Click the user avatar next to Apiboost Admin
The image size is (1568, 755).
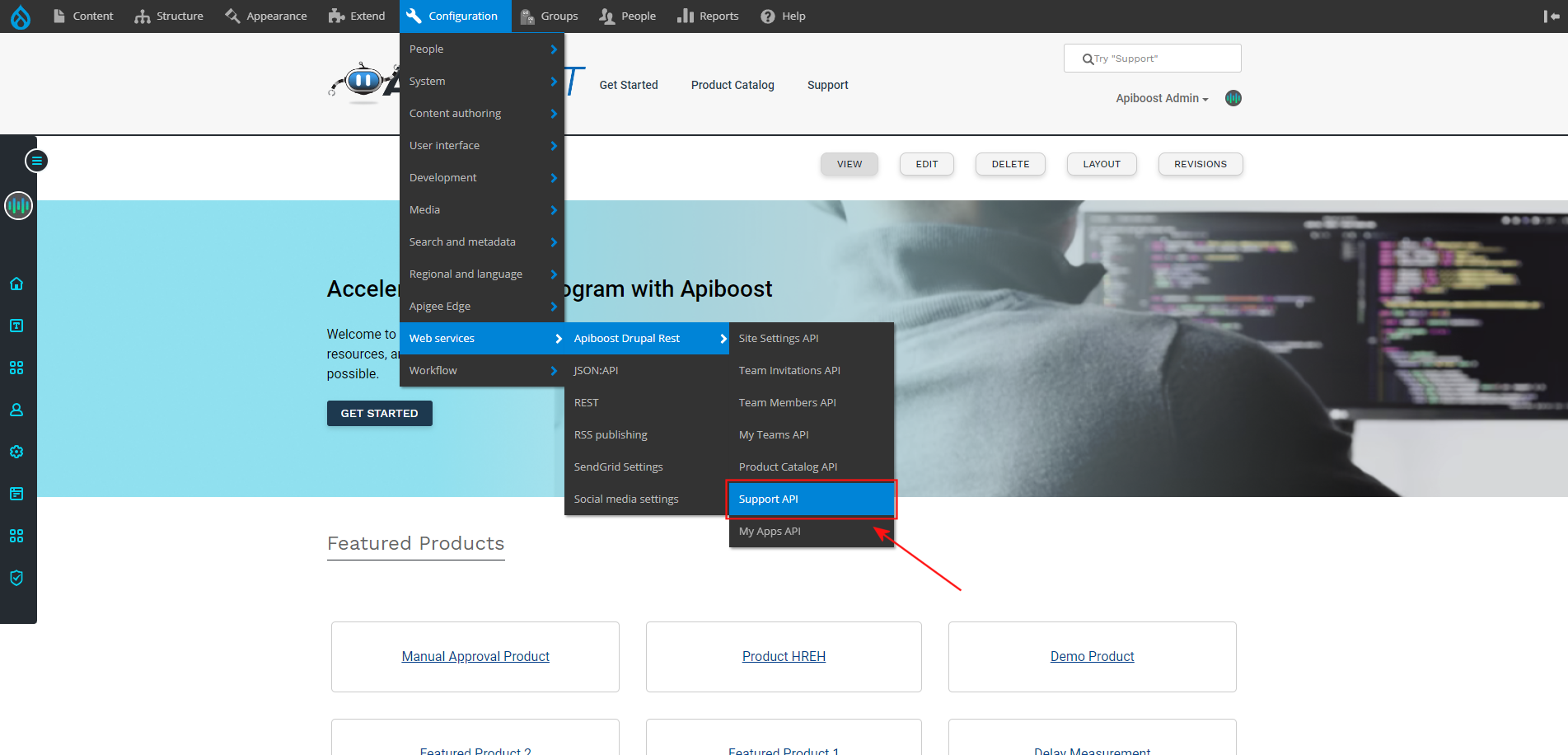tap(1233, 98)
